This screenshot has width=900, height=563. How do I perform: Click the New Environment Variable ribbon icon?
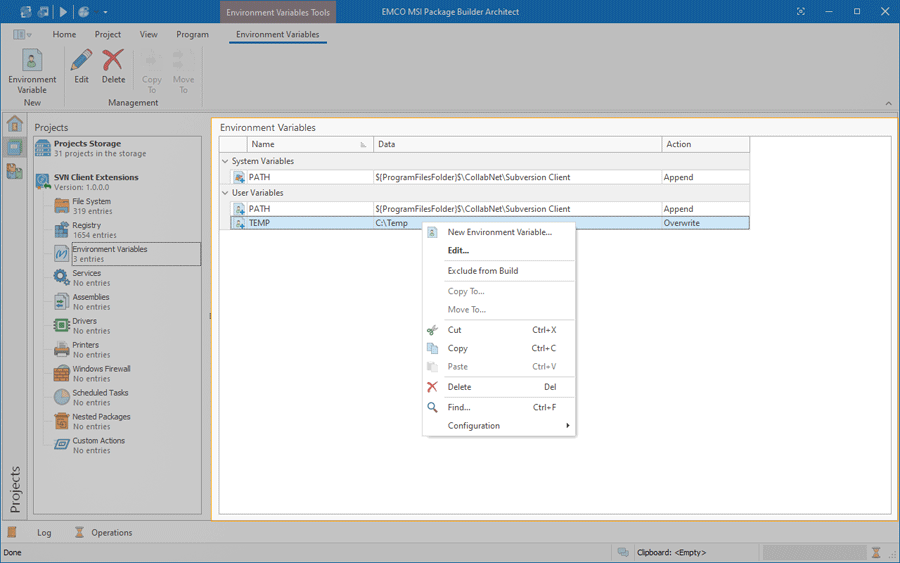32,60
